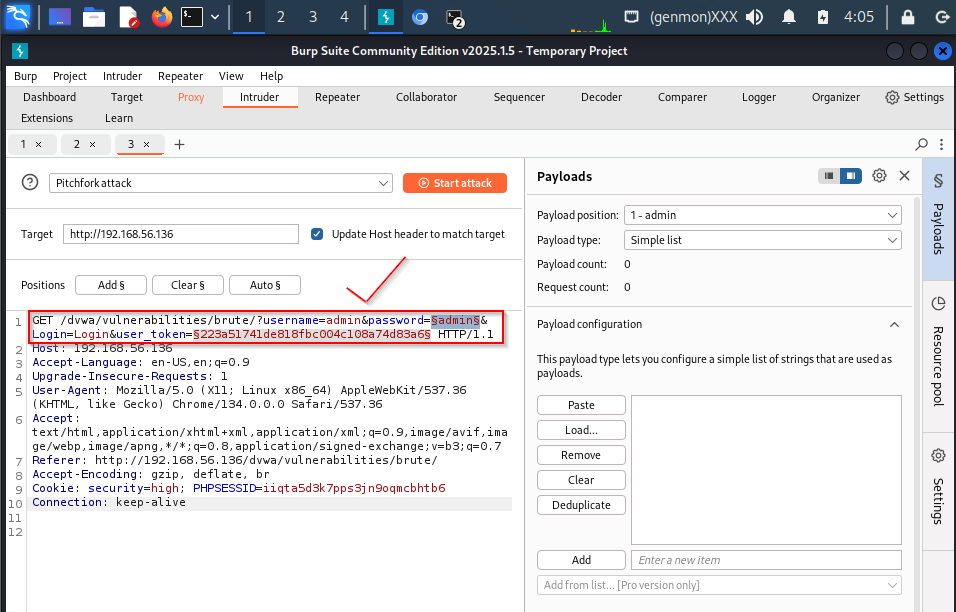Image resolution: width=956 pixels, height=612 pixels.
Task: Switch to workspace 4
Action: pyautogui.click(x=344, y=17)
